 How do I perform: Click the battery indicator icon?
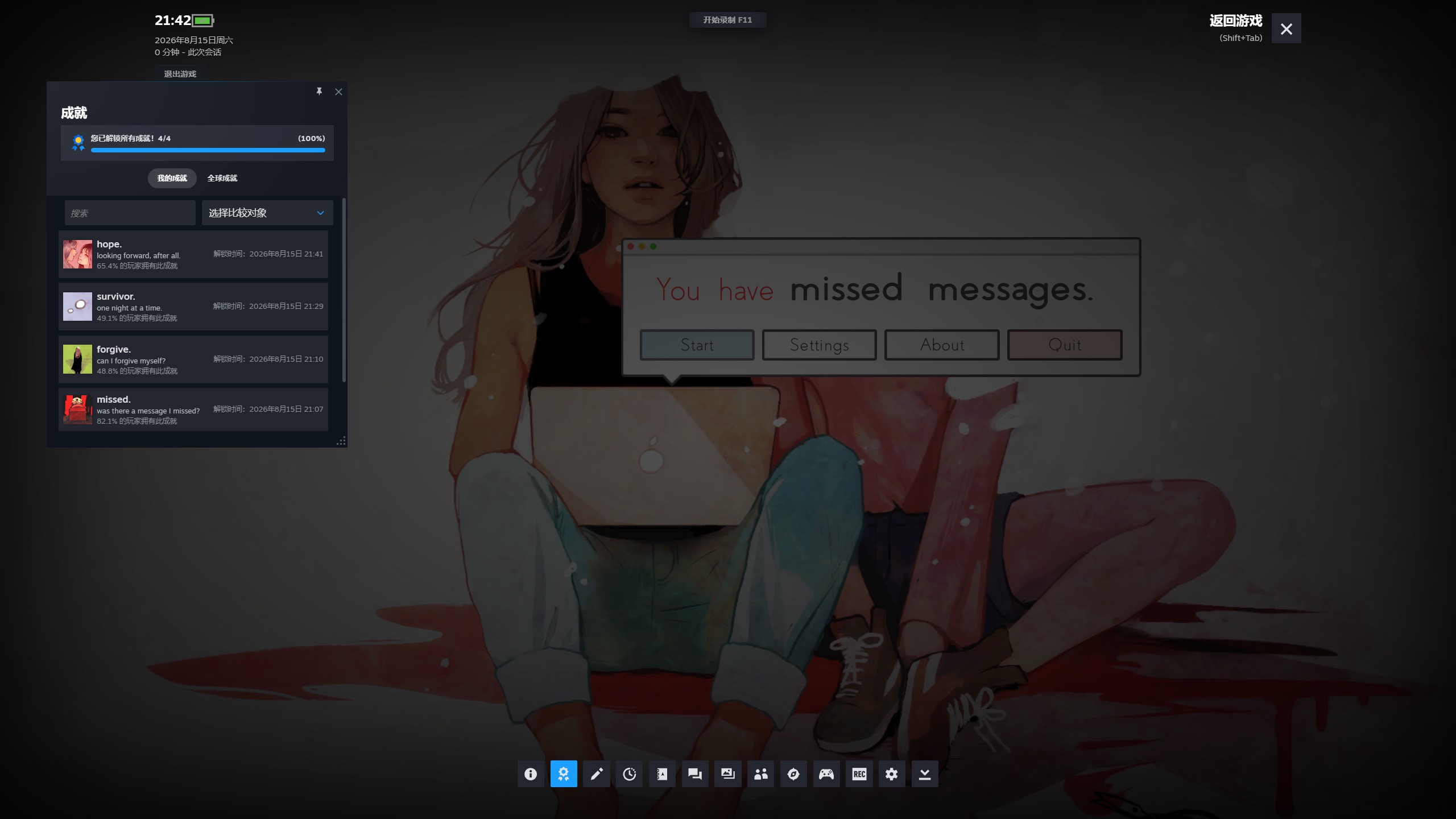(x=203, y=21)
